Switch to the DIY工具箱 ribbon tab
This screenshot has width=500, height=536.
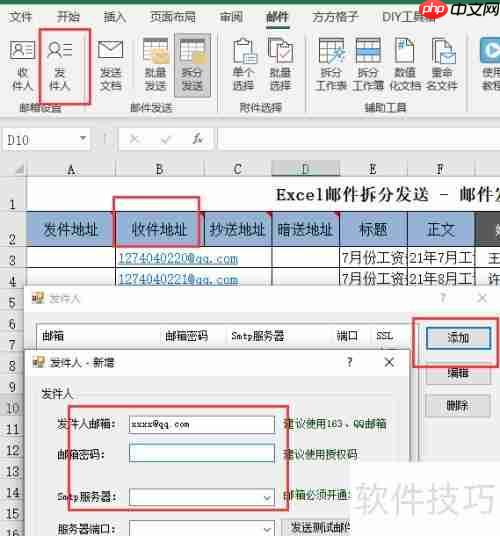pos(407,17)
